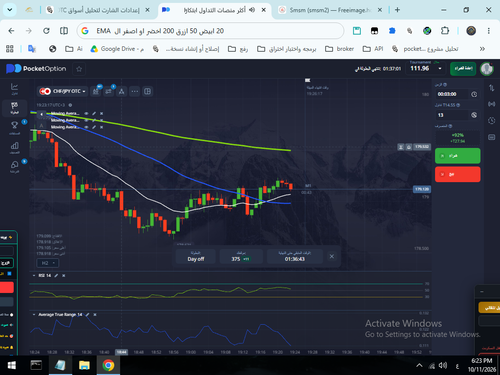This screenshot has width=500, height=375.
Task: Open pending trades clock icon in right rail
Action: pos(491,120)
